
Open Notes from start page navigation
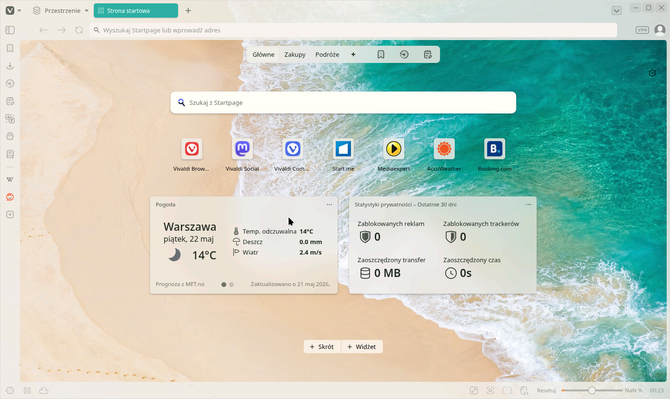click(428, 55)
